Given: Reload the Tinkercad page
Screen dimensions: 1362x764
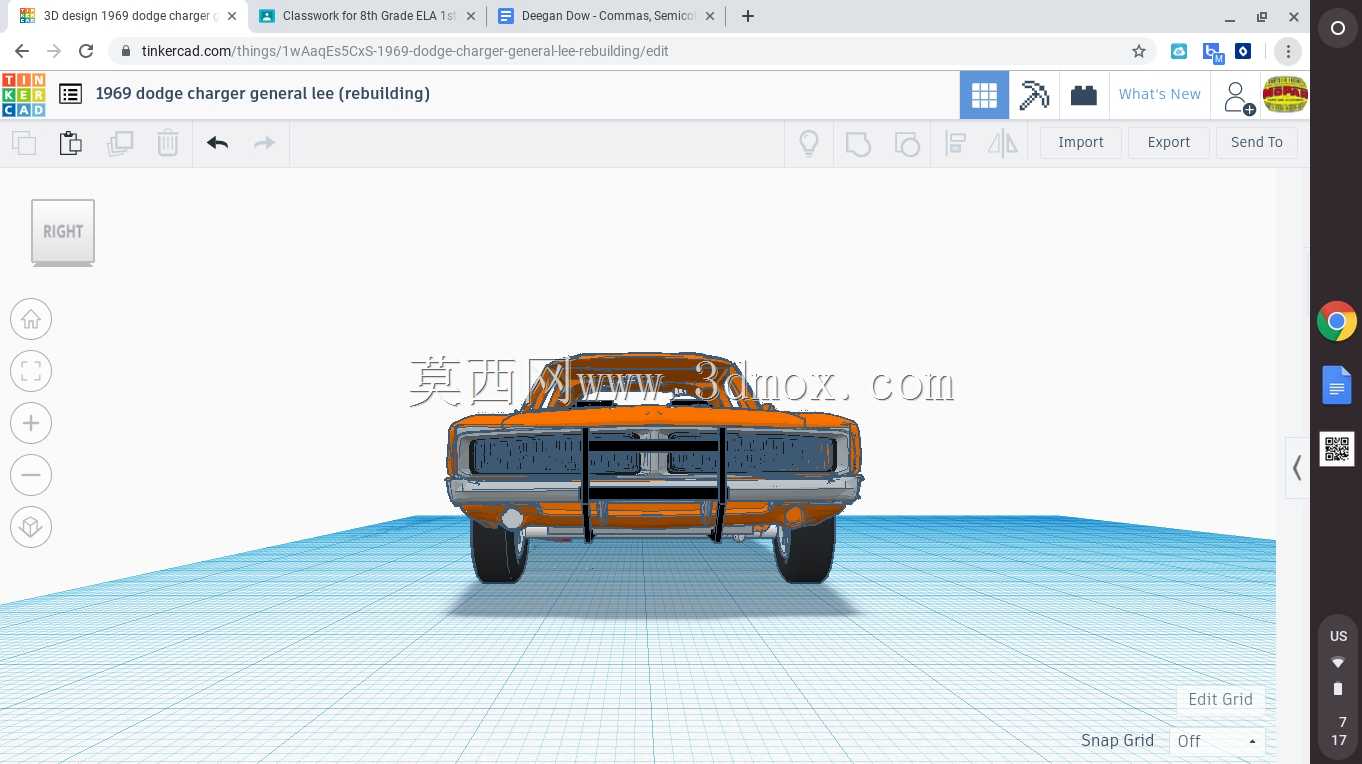Looking at the screenshot, I should pyautogui.click(x=86, y=51).
